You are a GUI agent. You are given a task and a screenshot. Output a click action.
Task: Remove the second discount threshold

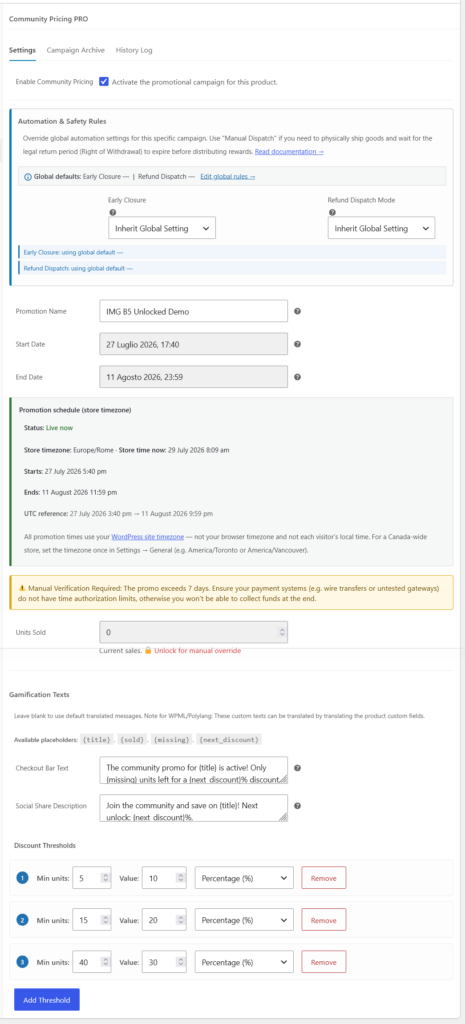pos(323,920)
